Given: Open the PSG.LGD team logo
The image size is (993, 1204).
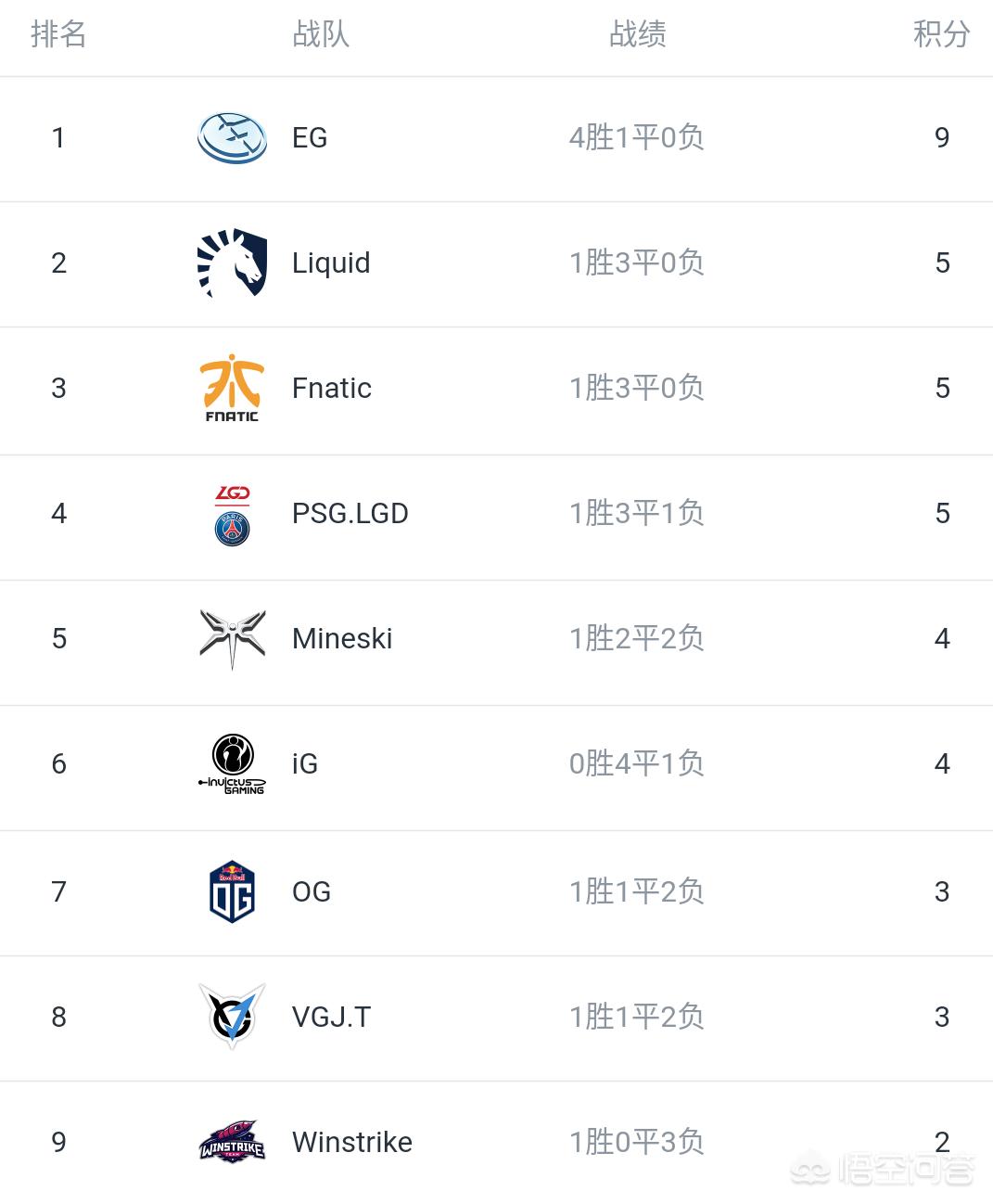Looking at the screenshot, I should [x=232, y=515].
